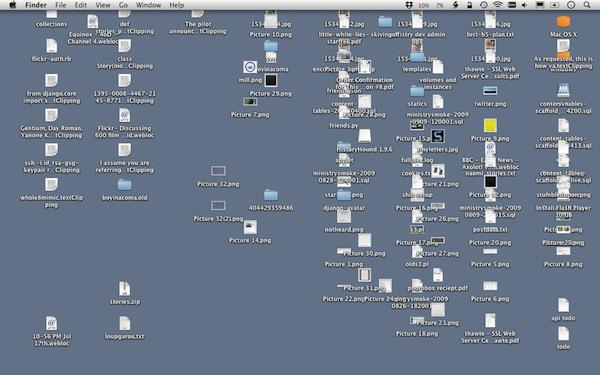The width and height of the screenshot is (600, 375).
Task: Select the boyinacoma.old folder
Action: (124, 185)
